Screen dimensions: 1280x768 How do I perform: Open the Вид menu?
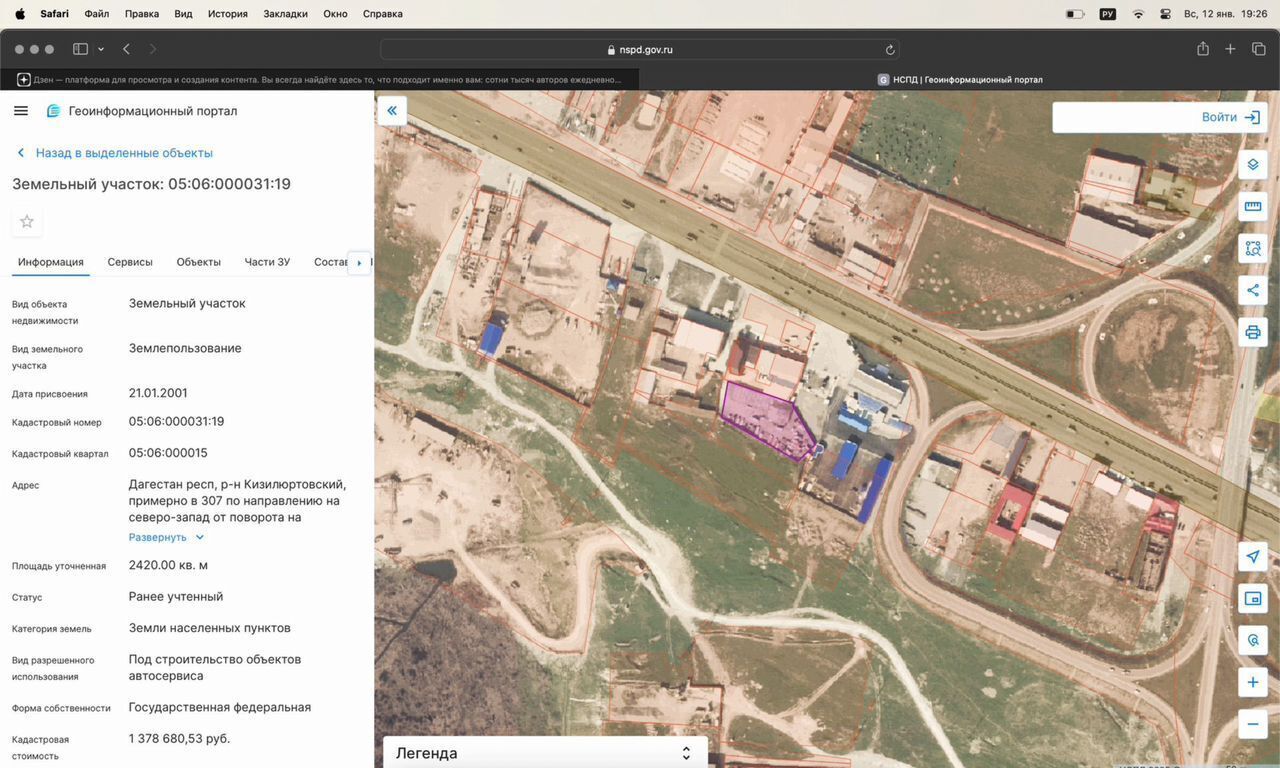point(183,14)
